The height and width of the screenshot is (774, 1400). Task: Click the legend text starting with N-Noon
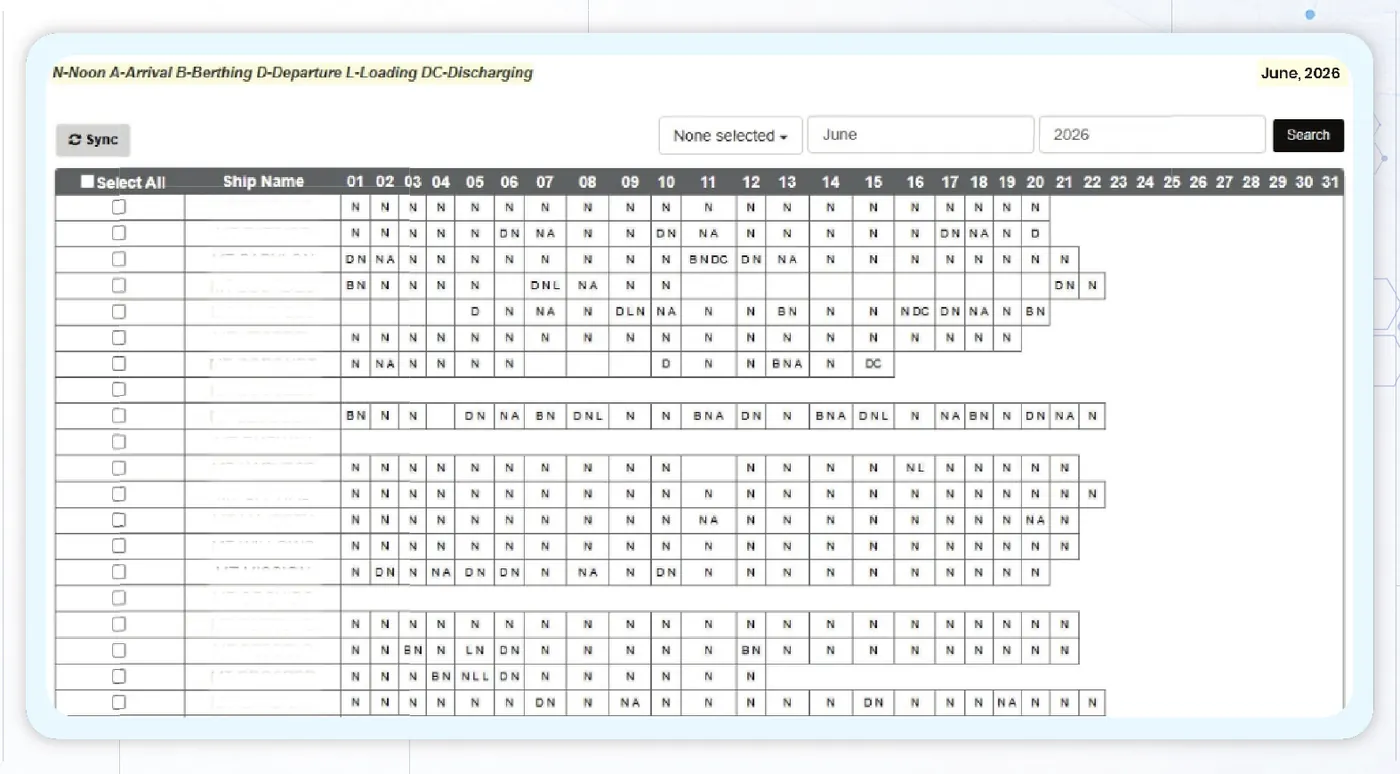[292, 73]
